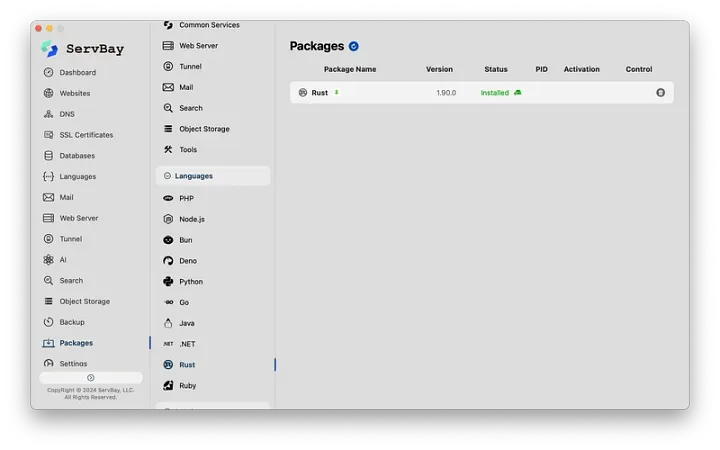Close the ServBay window

(39, 28)
